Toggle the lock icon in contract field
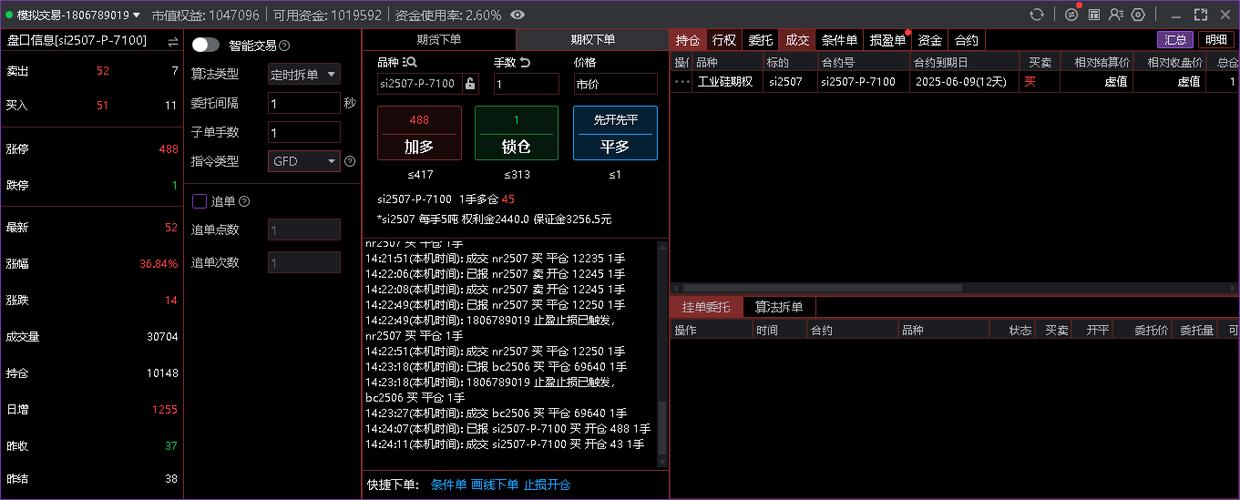The width and height of the screenshot is (1240, 500). coord(470,84)
